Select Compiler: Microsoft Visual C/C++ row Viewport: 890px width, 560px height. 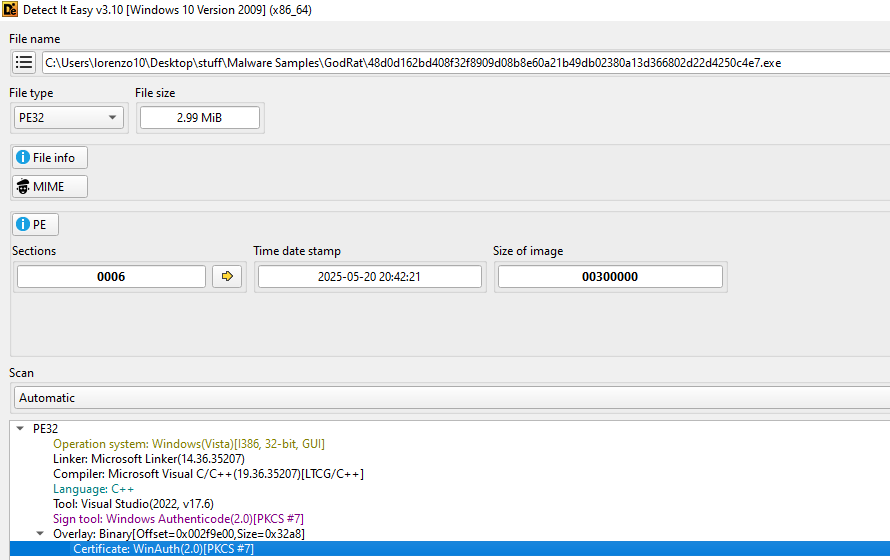pos(208,474)
